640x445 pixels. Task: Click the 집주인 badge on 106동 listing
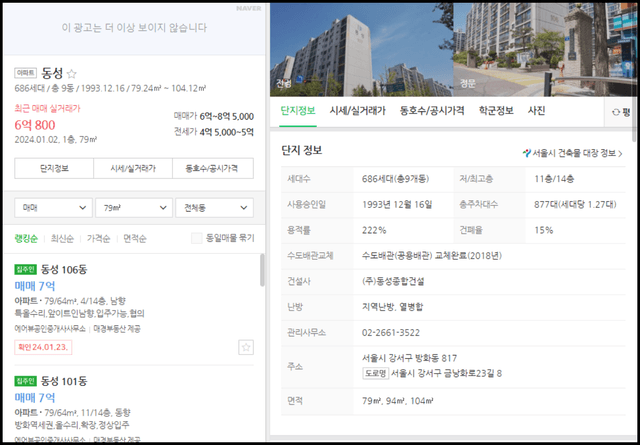[x=26, y=269]
